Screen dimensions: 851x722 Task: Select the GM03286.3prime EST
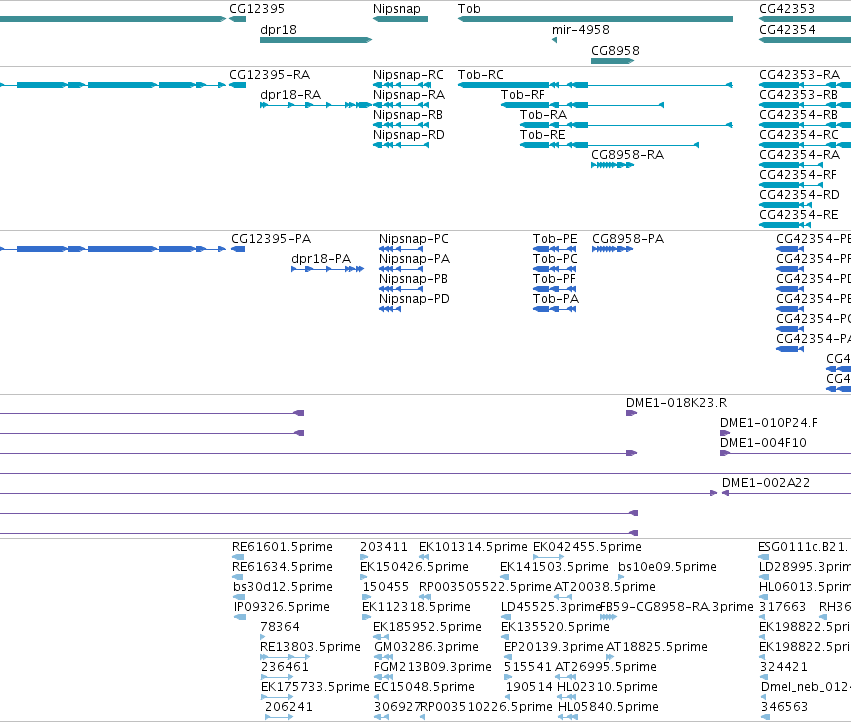pyautogui.click(x=384, y=657)
